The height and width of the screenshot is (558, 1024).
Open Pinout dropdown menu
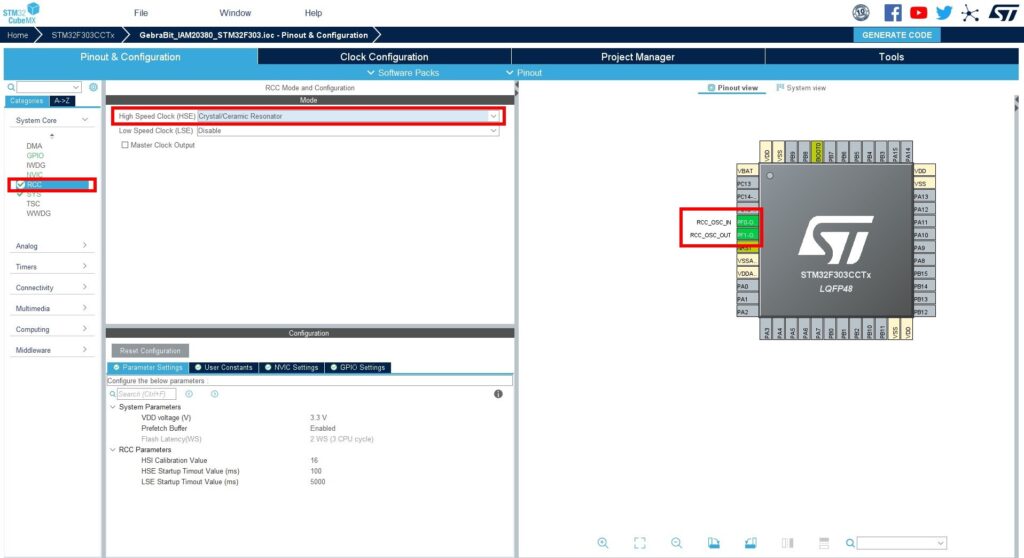pos(524,73)
